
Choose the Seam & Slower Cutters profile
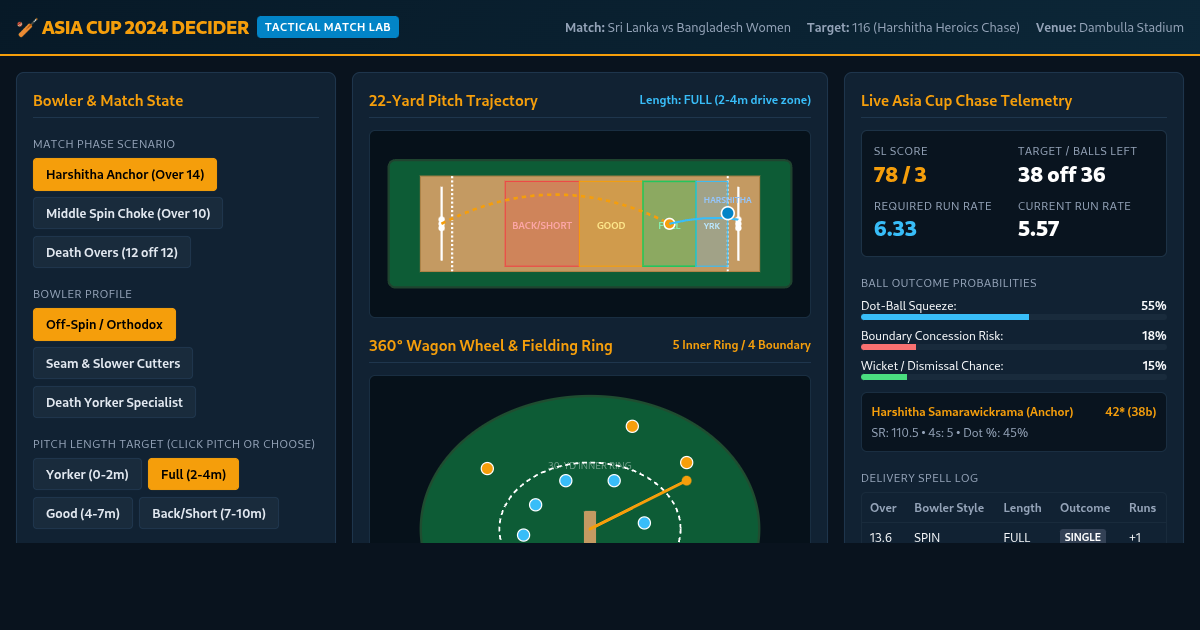[x=113, y=363]
